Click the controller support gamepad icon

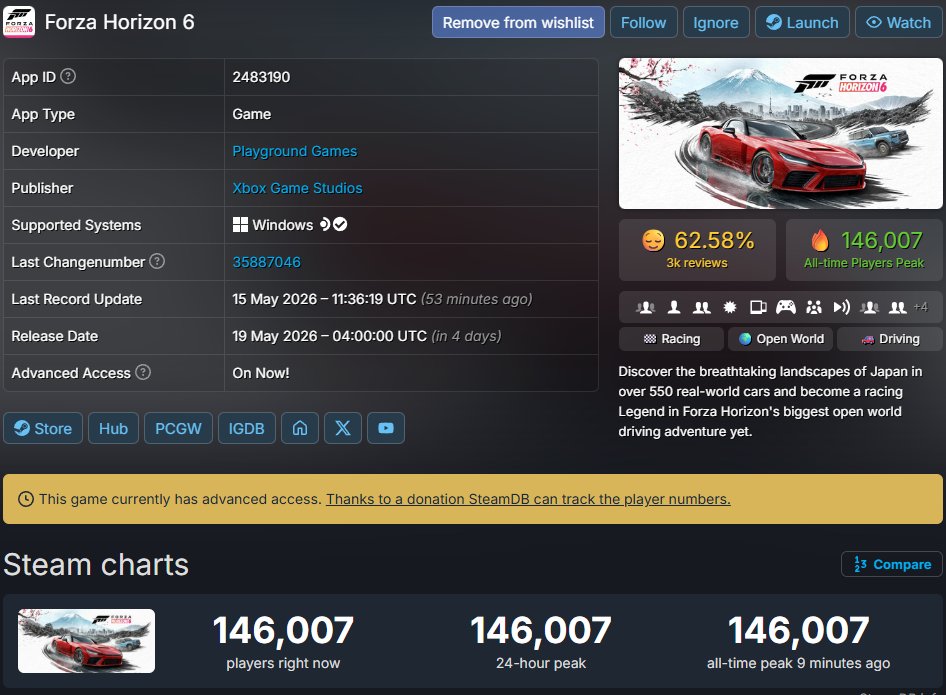click(786, 307)
